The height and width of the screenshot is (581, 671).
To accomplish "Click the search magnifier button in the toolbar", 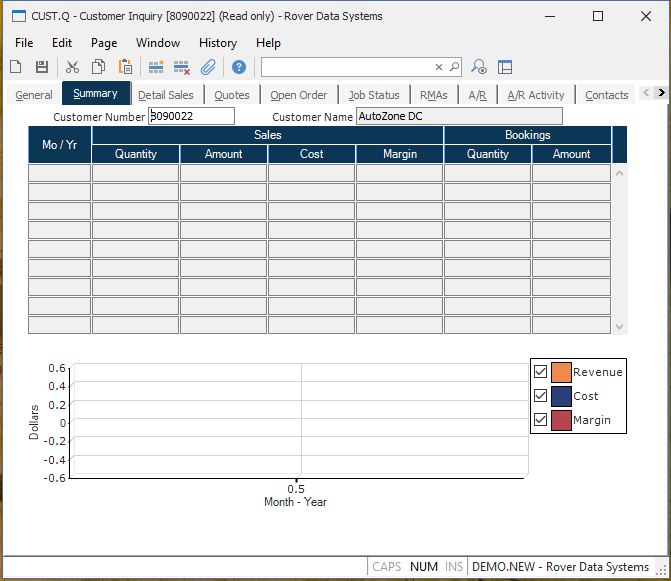I will point(454,67).
